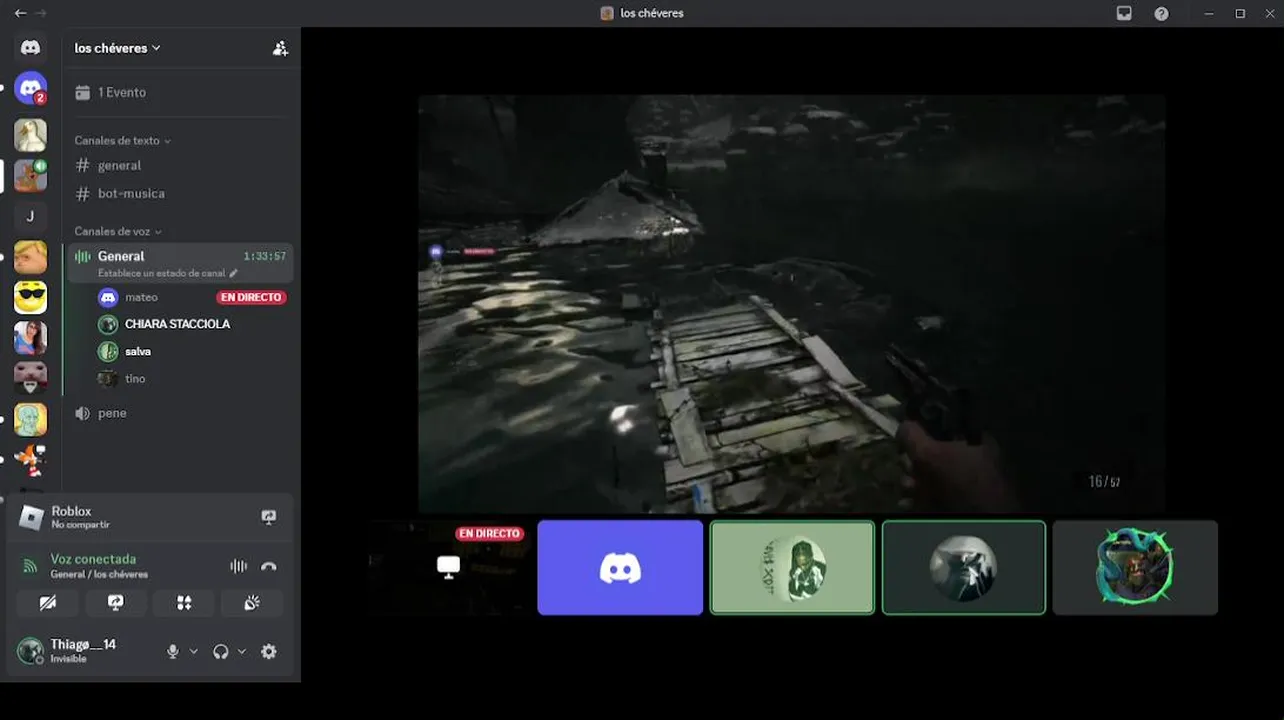Open the Squidward avatar server
Image resolution: width=1284 pixels, height=720 pixels.
pyautogui.click(x=30, y=419)
